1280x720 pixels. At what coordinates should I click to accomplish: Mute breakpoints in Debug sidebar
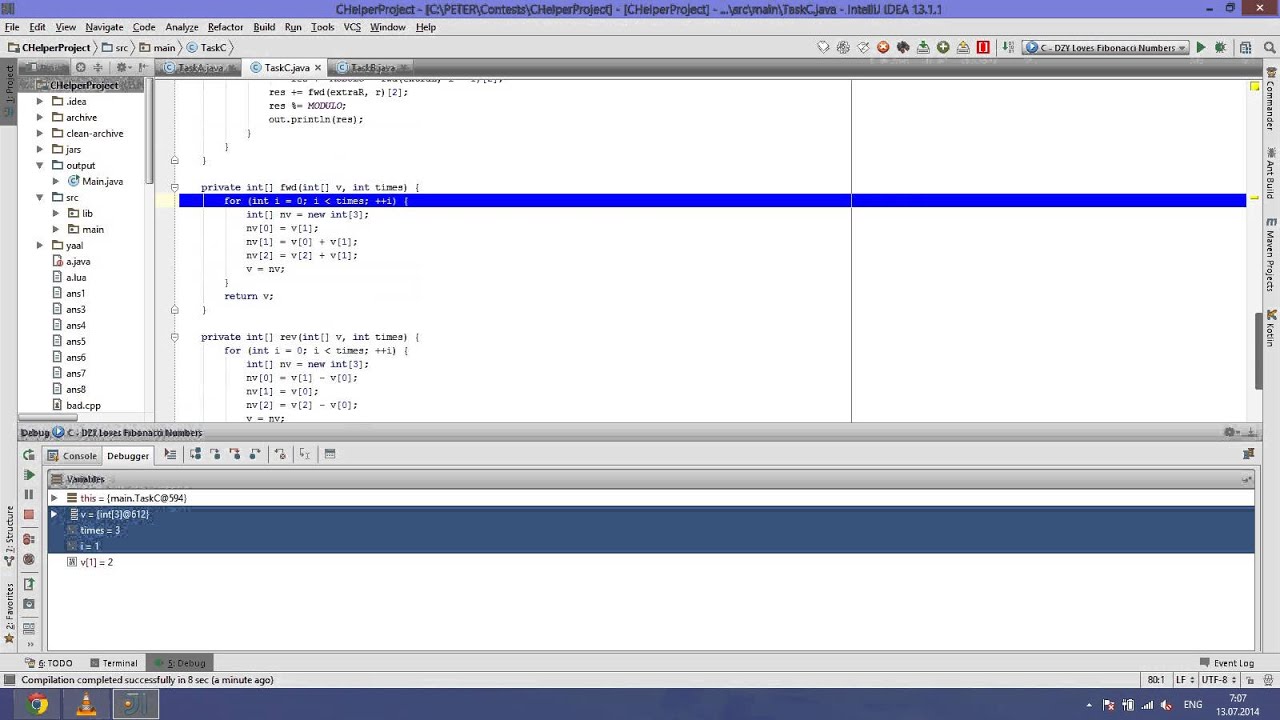pos(29,559)
